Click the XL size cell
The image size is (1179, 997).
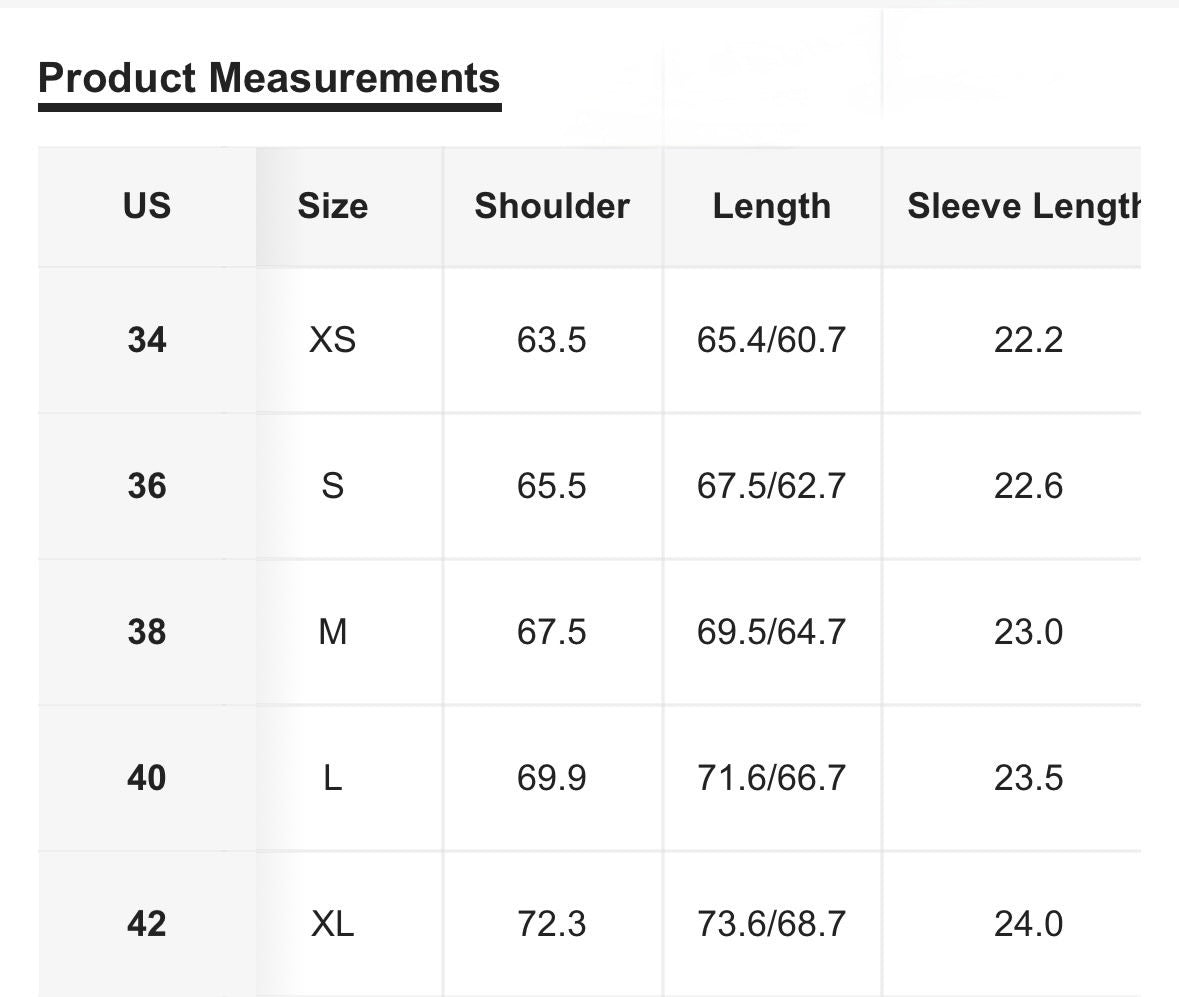point(332,924)
